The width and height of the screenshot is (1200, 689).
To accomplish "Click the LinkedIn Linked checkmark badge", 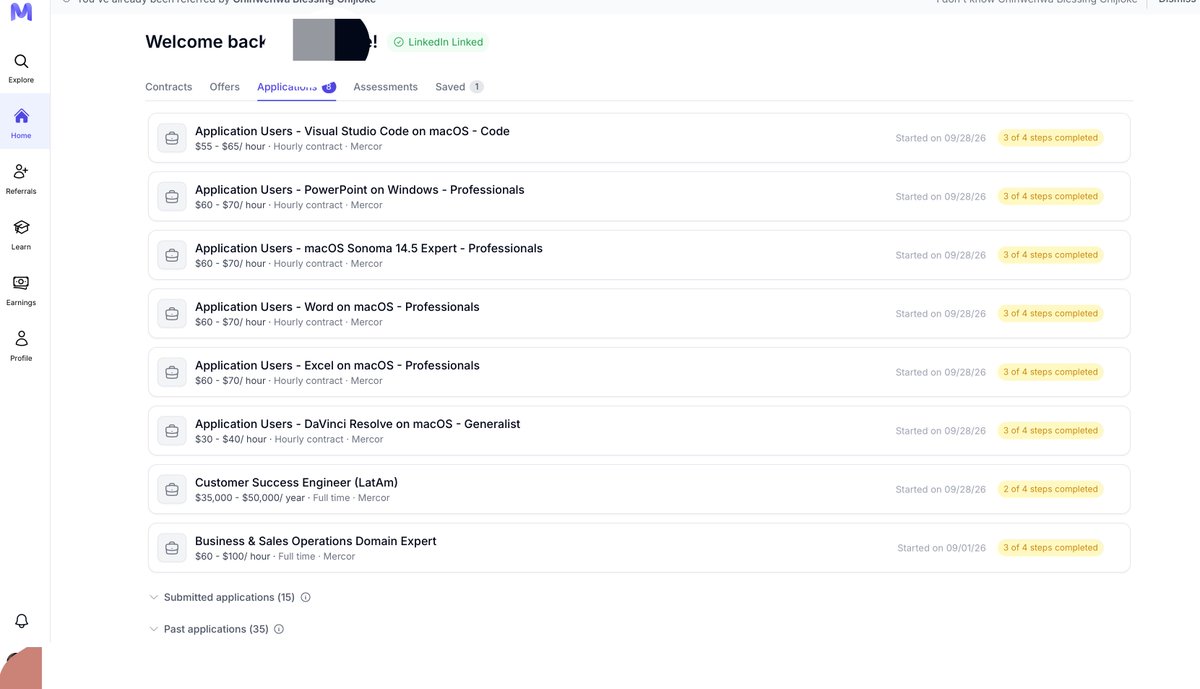I will [438, 42].
